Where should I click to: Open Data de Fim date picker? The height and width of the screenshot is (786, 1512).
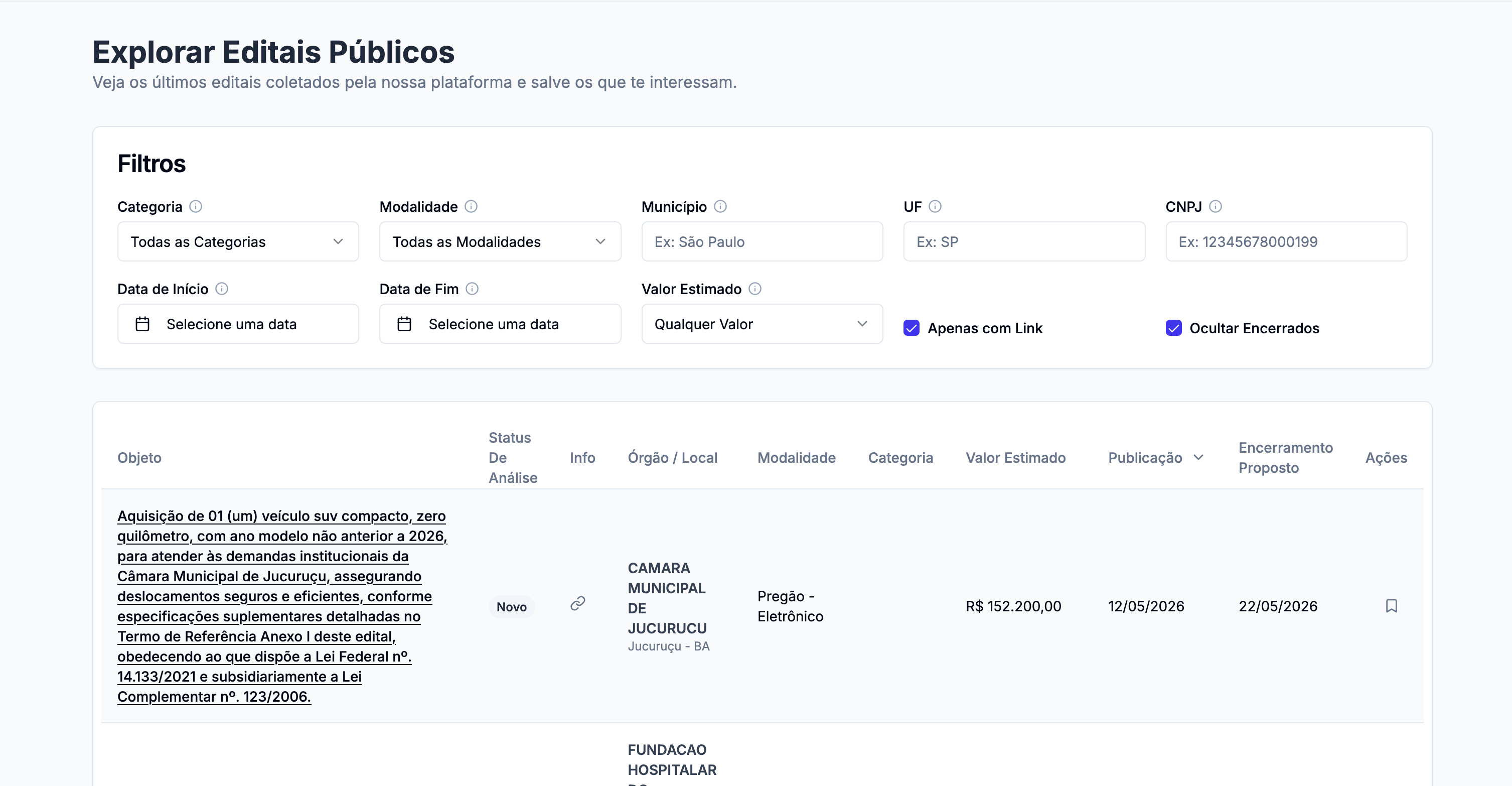pyautogui.click(x=500, y=324)
